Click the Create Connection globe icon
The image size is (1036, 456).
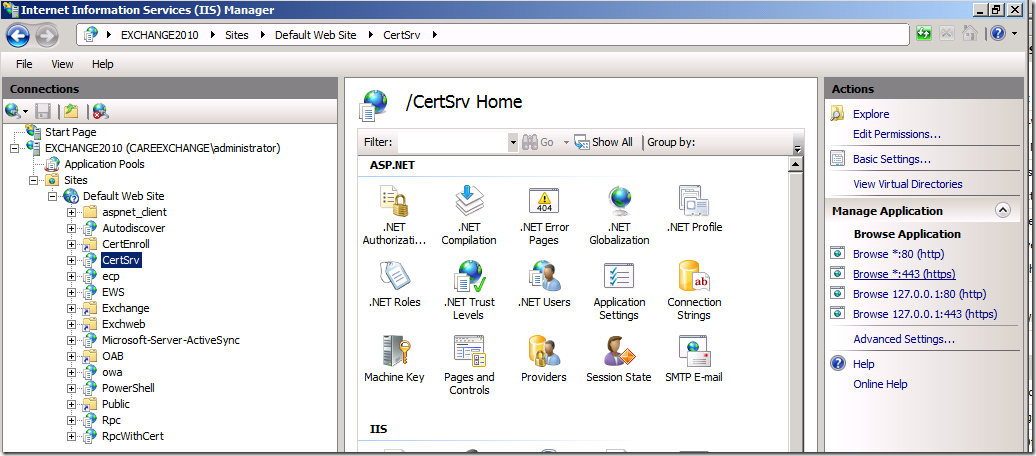pyautogui.click(x=13, y=111)
